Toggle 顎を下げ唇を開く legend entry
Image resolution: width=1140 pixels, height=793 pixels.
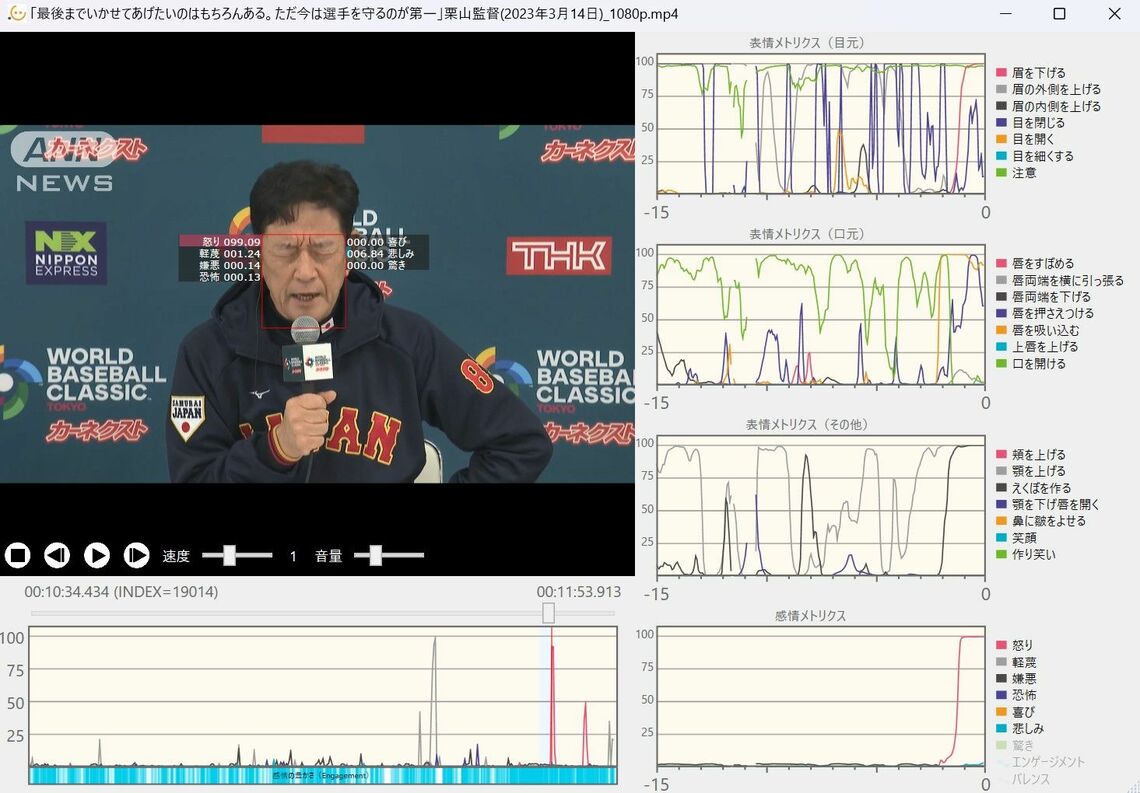tap(1048, 504)
